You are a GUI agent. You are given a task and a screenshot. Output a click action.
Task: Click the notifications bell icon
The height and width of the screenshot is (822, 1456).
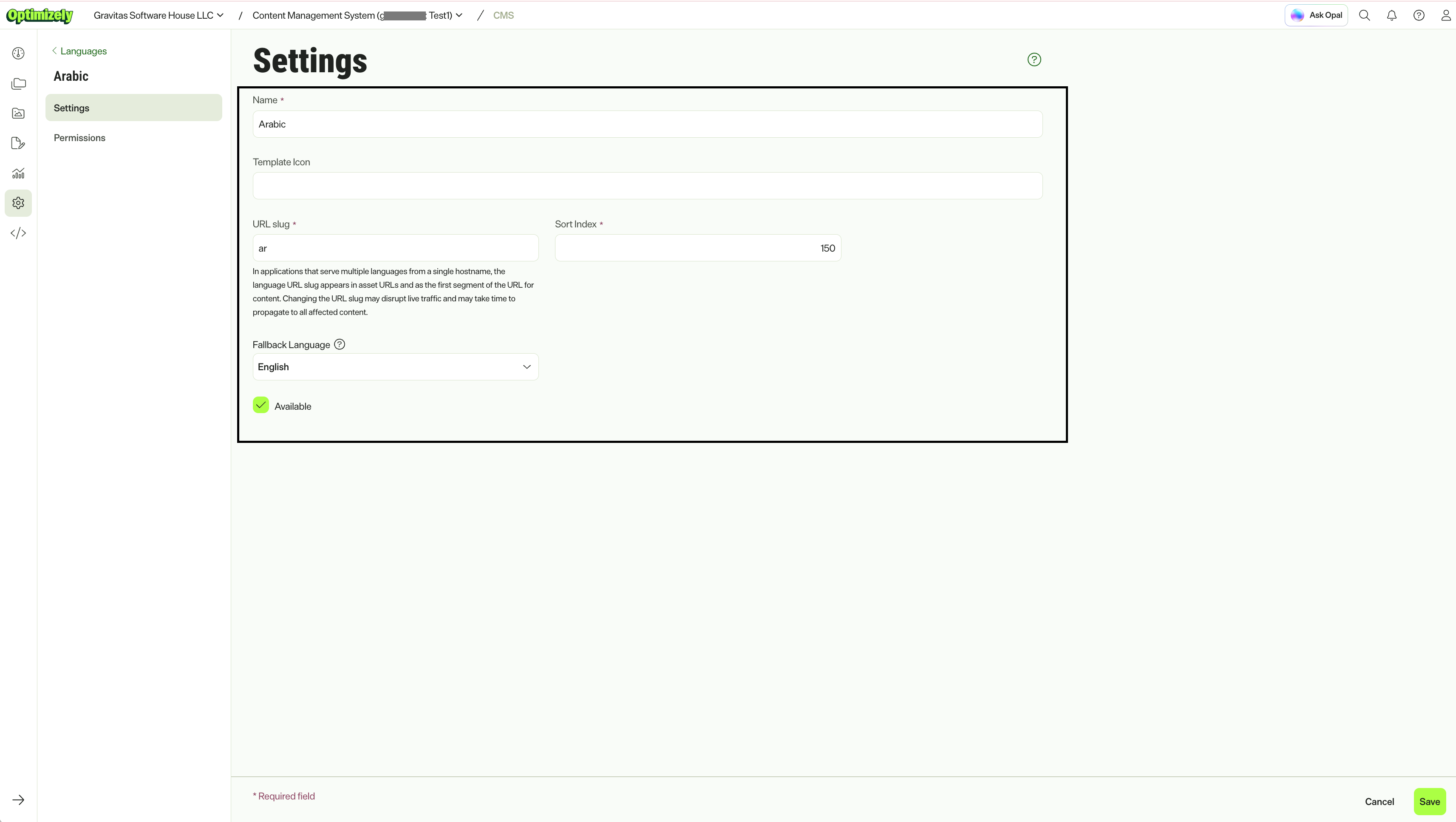(x=1391, y=15)
